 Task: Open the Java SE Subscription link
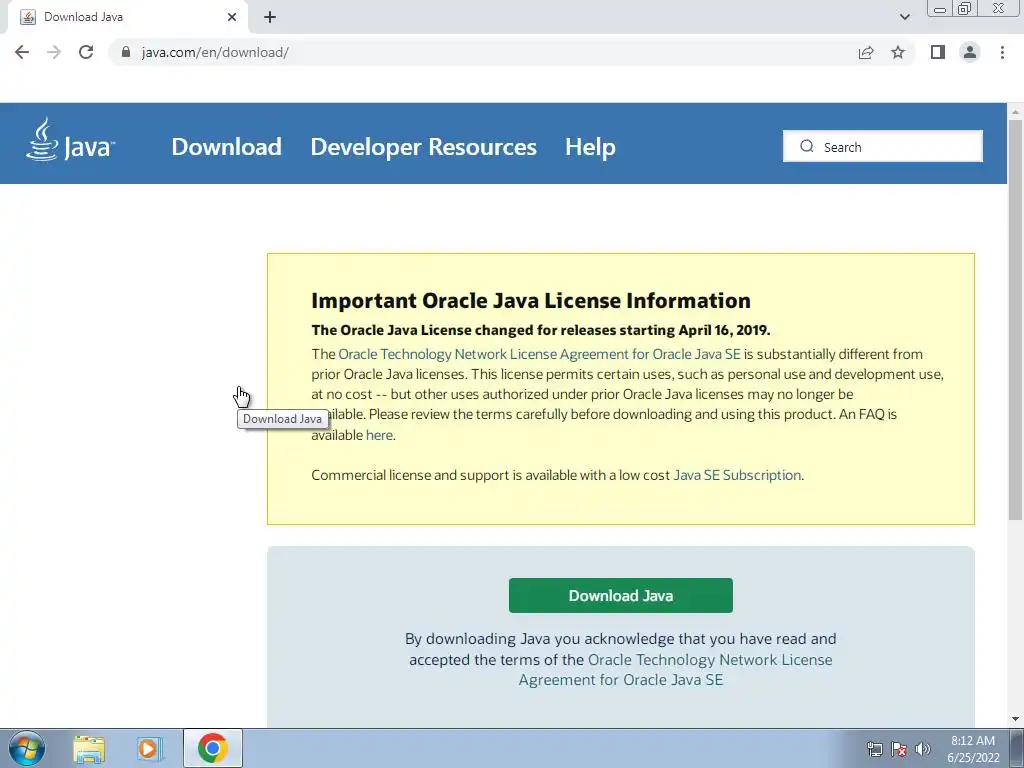pos(737,475)
